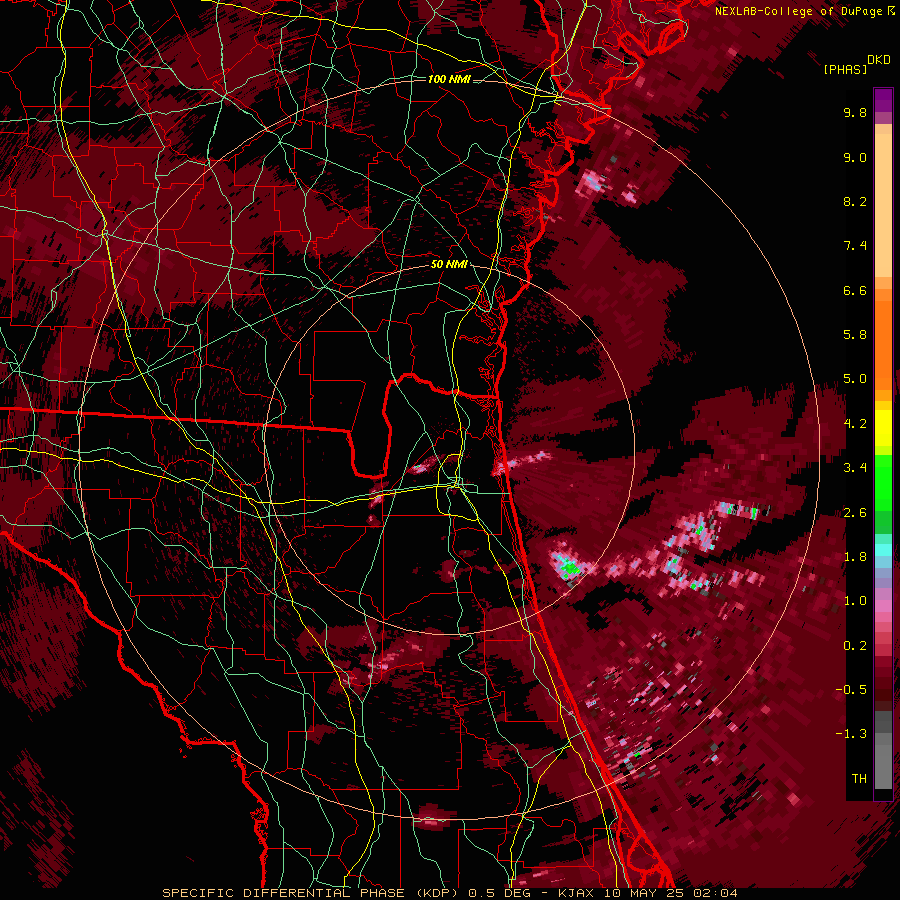Click the TH threshold label
The image size is (900, 900).
[x=859, y=779]
